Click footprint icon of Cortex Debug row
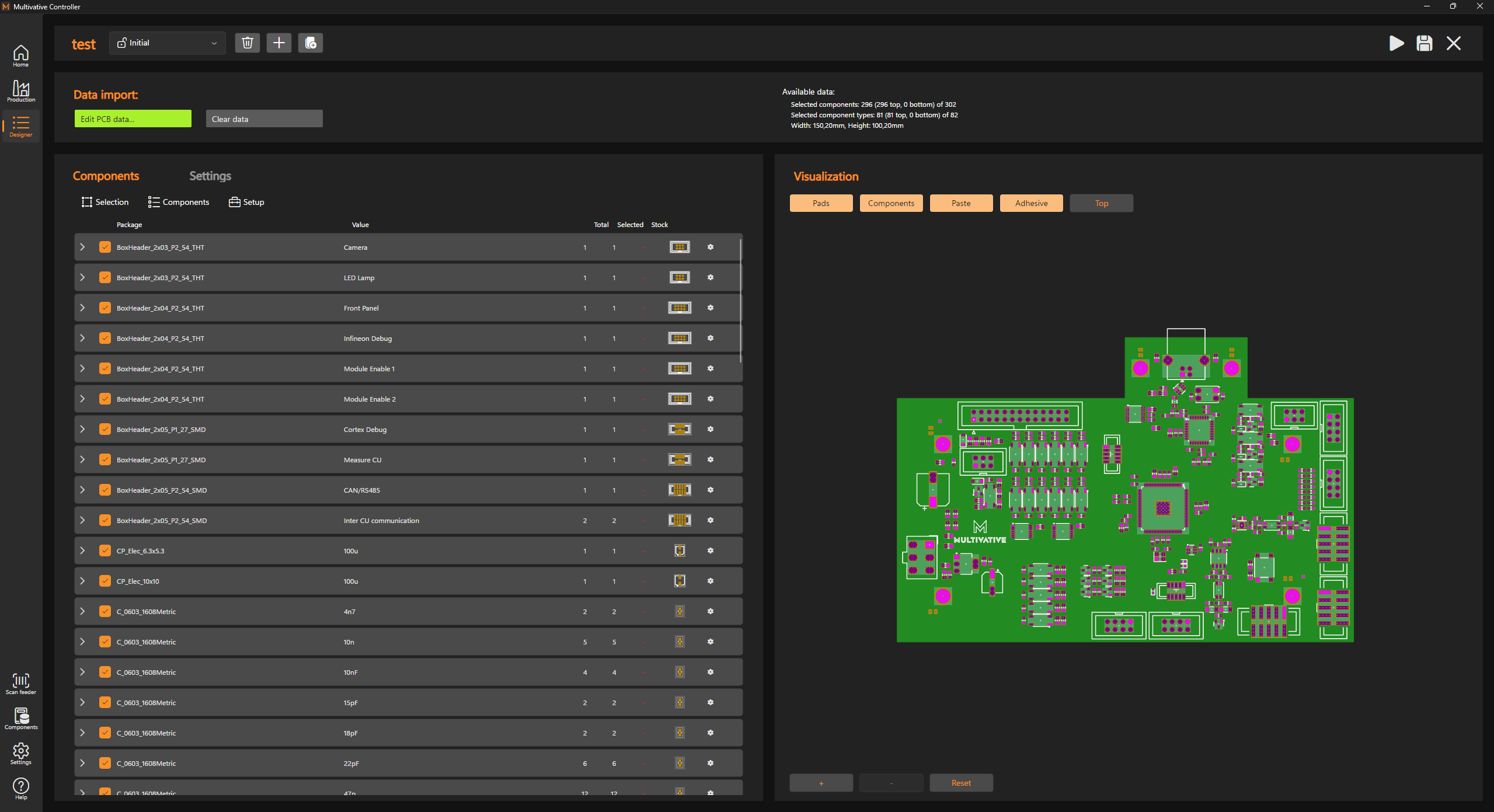The width and height of the screenshot is (1494, 812). [680, 429]
